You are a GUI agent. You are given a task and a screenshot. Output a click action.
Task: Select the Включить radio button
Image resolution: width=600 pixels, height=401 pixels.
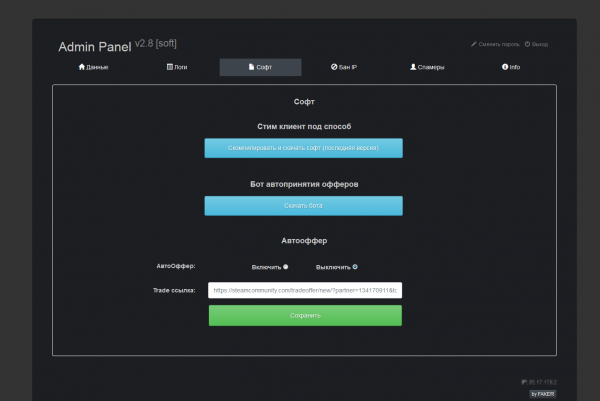tap(286, 266)
